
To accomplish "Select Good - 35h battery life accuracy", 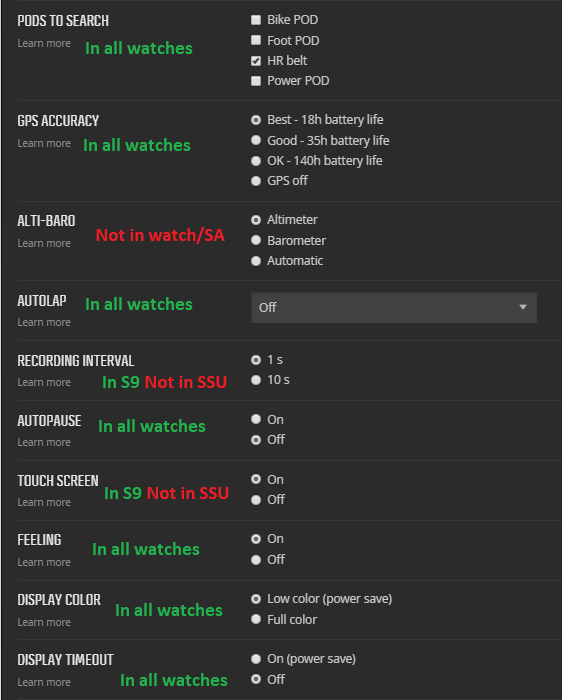I will tap(256, 140).
